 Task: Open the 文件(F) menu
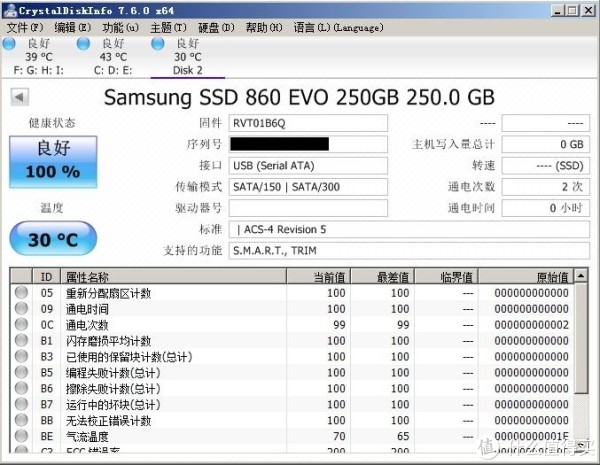click(x=25, y=28)
